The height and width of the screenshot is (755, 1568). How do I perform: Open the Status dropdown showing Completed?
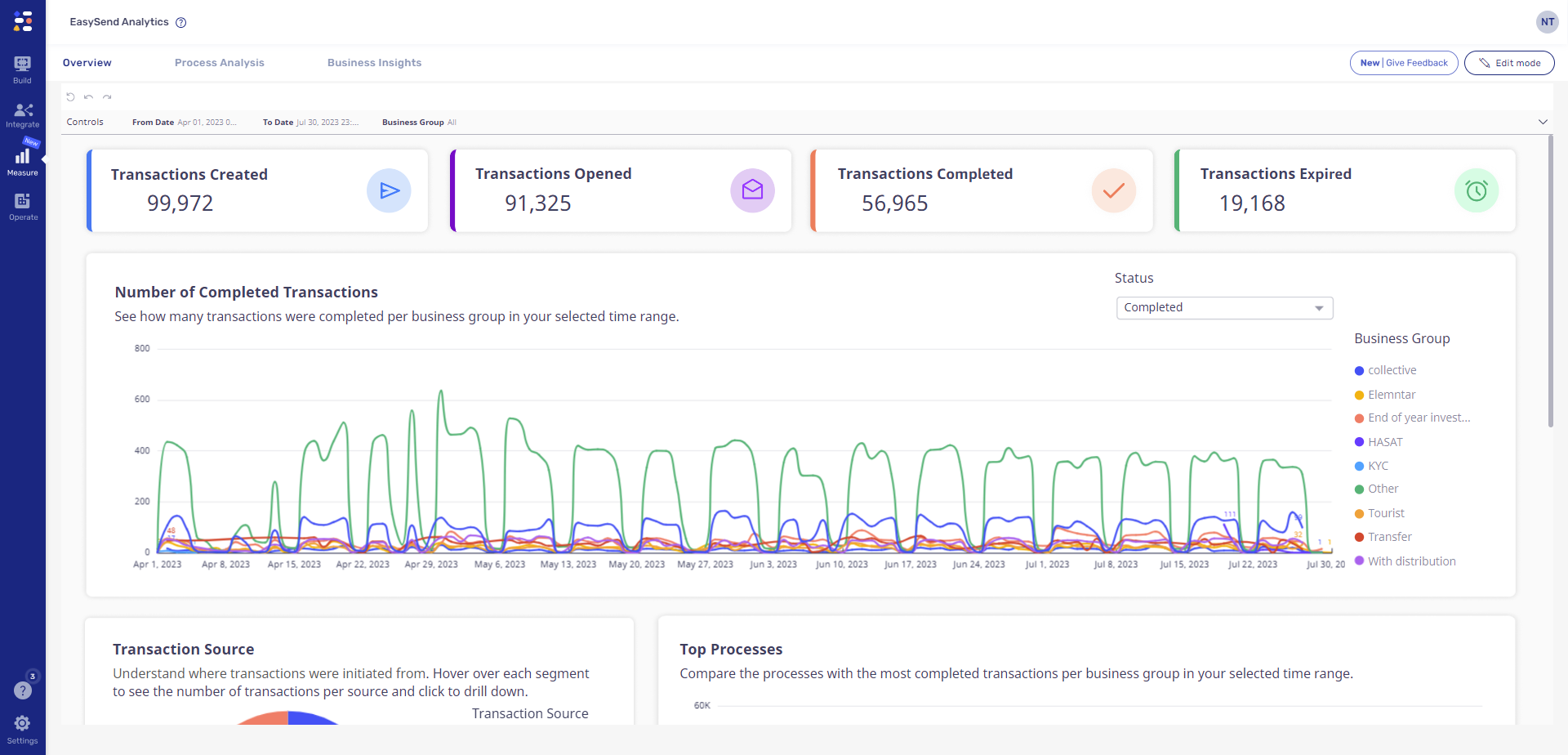click(x=1223, y=307)
